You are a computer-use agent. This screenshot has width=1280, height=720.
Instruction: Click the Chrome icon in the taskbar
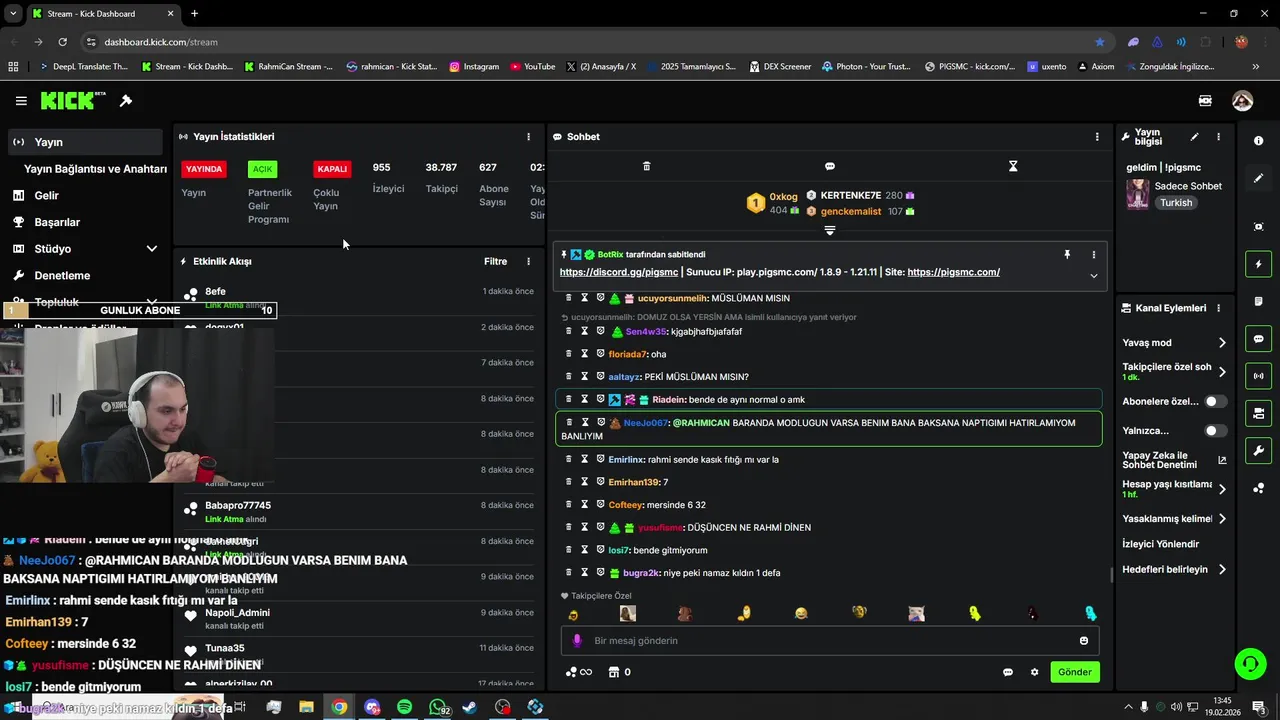point(340,707)
